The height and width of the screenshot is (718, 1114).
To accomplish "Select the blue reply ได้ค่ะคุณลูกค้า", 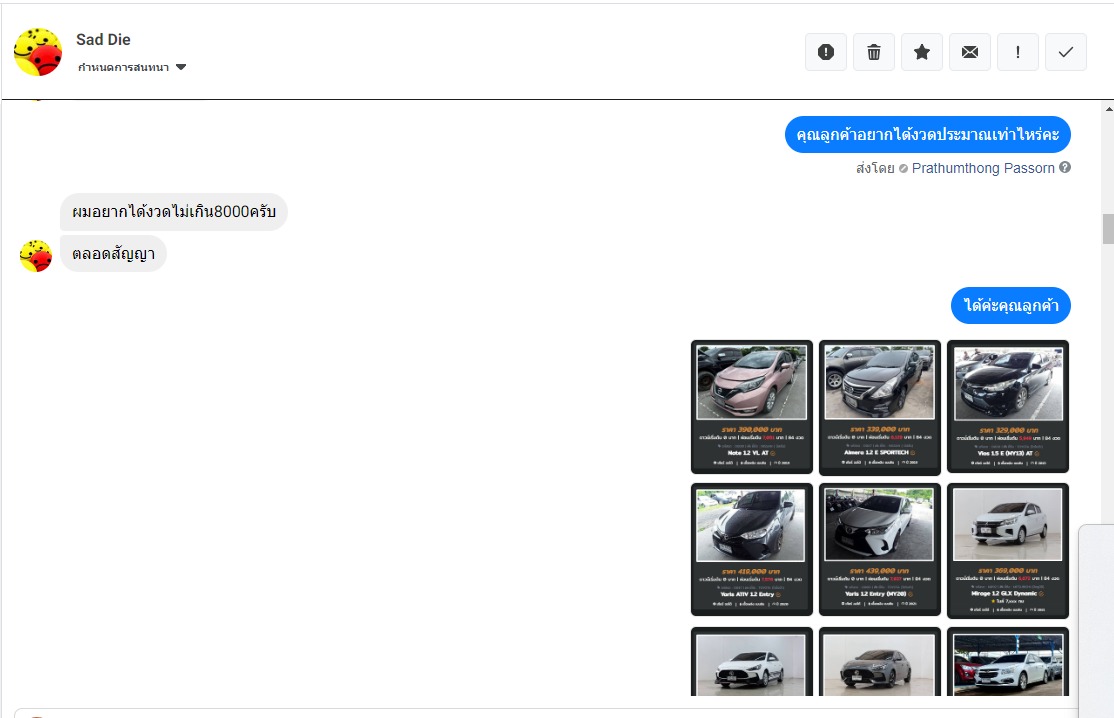I will [x=1010, y=305].
